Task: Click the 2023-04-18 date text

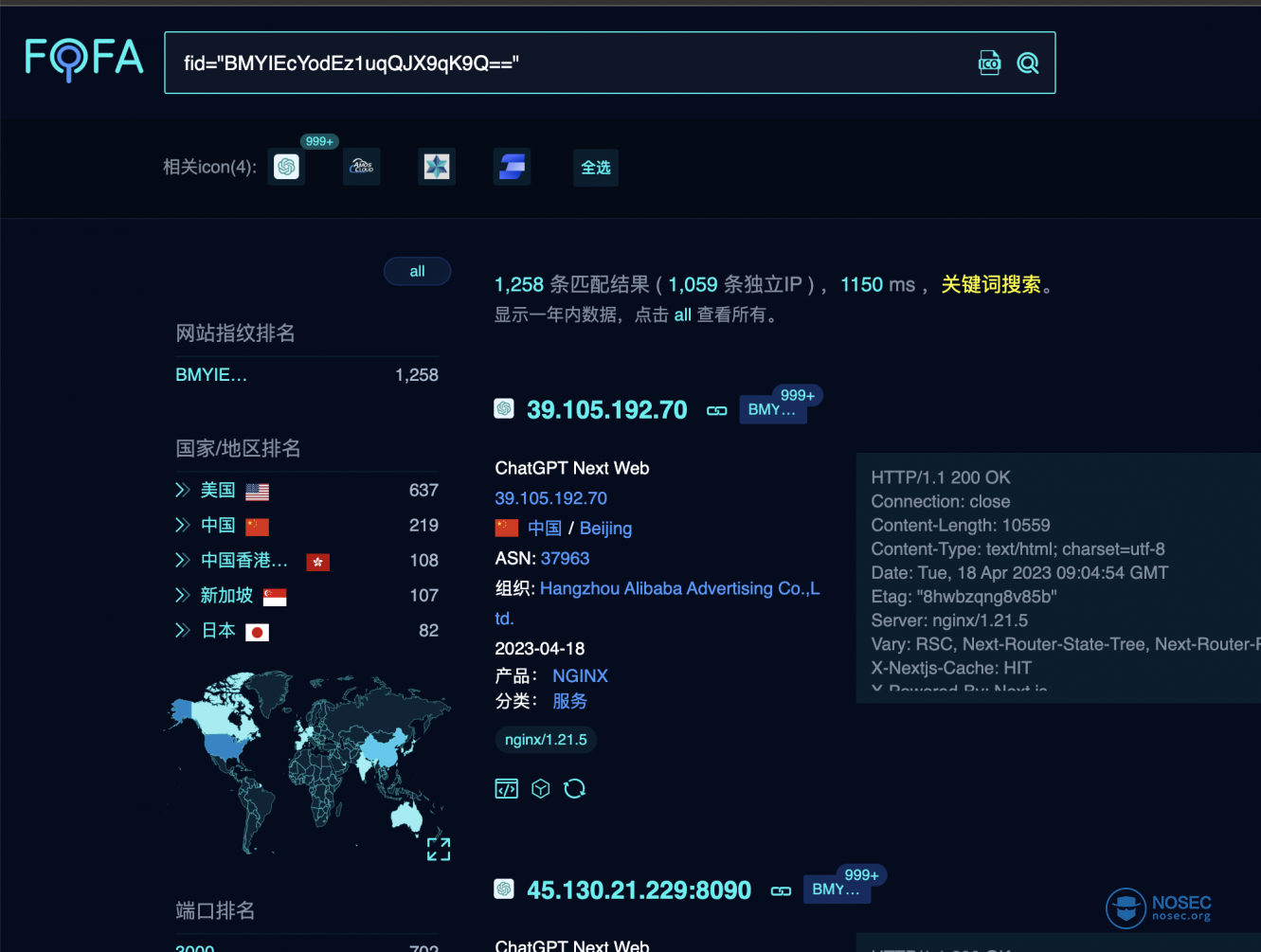Action: (x=540, y=649)
